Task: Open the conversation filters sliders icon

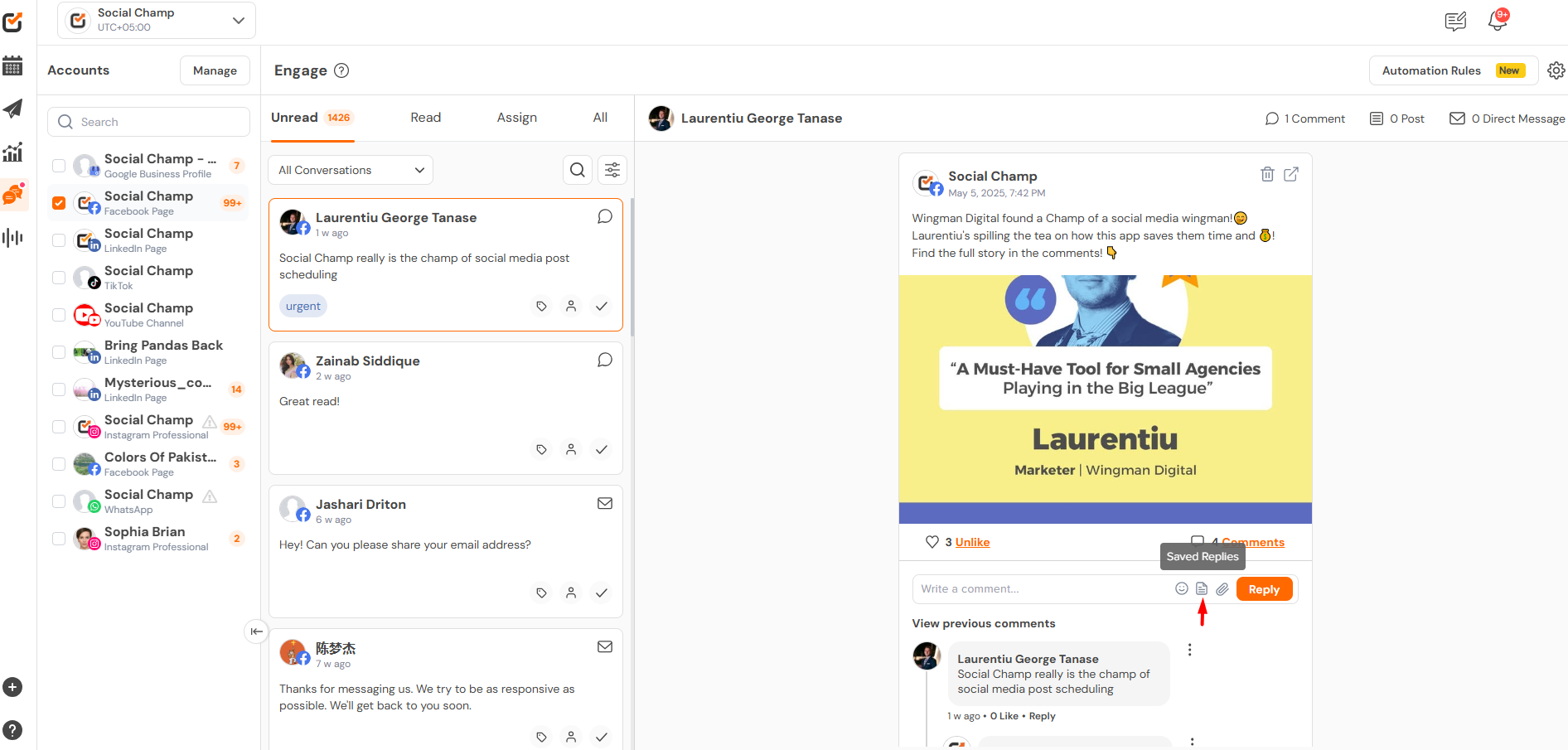Action: 612,170
